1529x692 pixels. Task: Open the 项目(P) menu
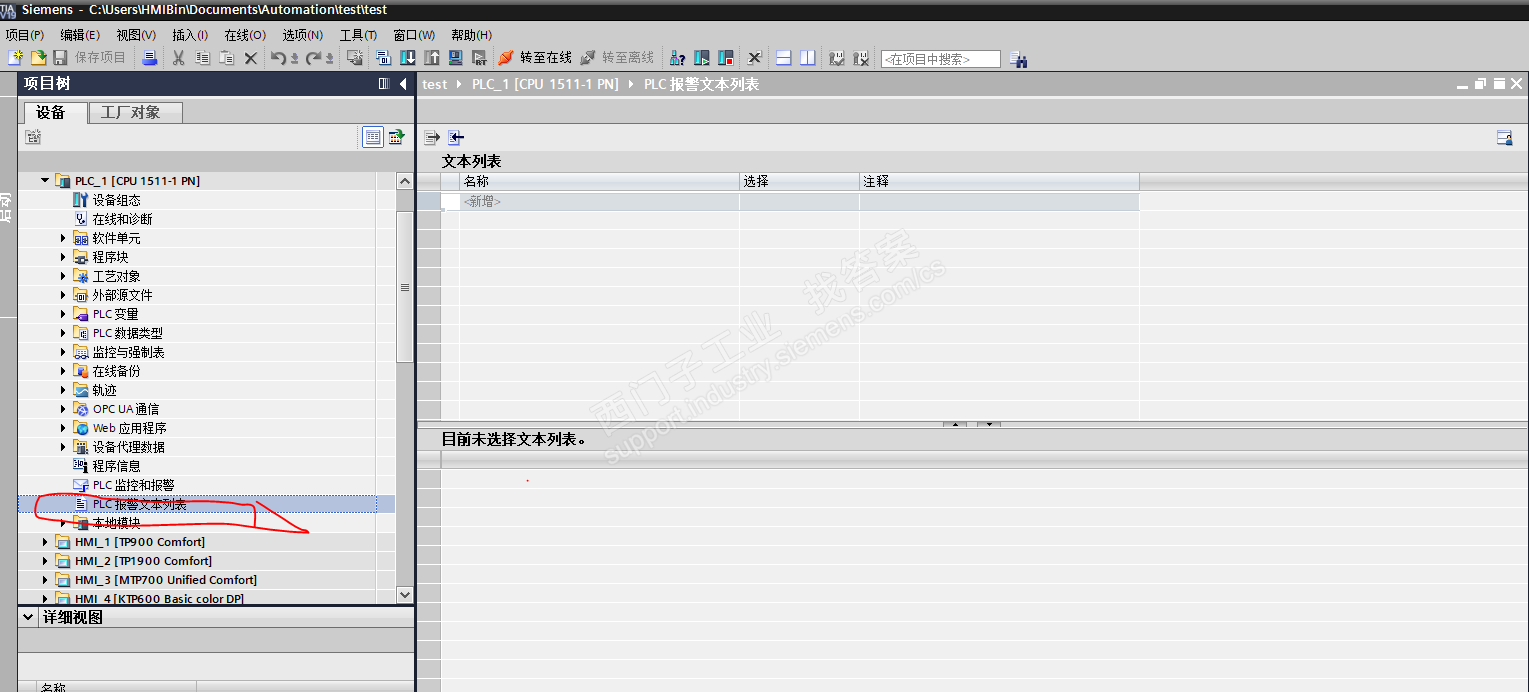[x=24, y=35]
